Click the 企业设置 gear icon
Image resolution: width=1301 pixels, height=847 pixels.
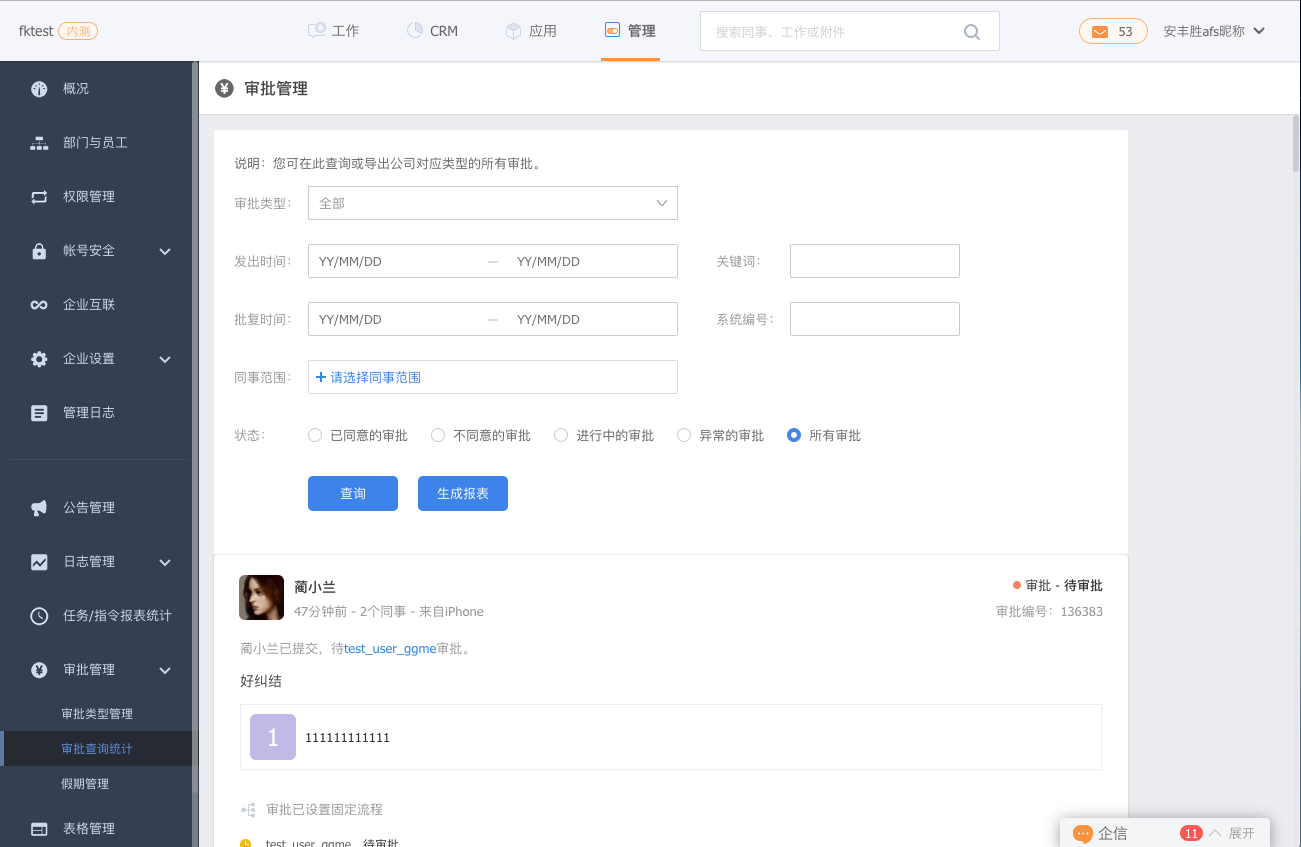[x=39, y=359]
